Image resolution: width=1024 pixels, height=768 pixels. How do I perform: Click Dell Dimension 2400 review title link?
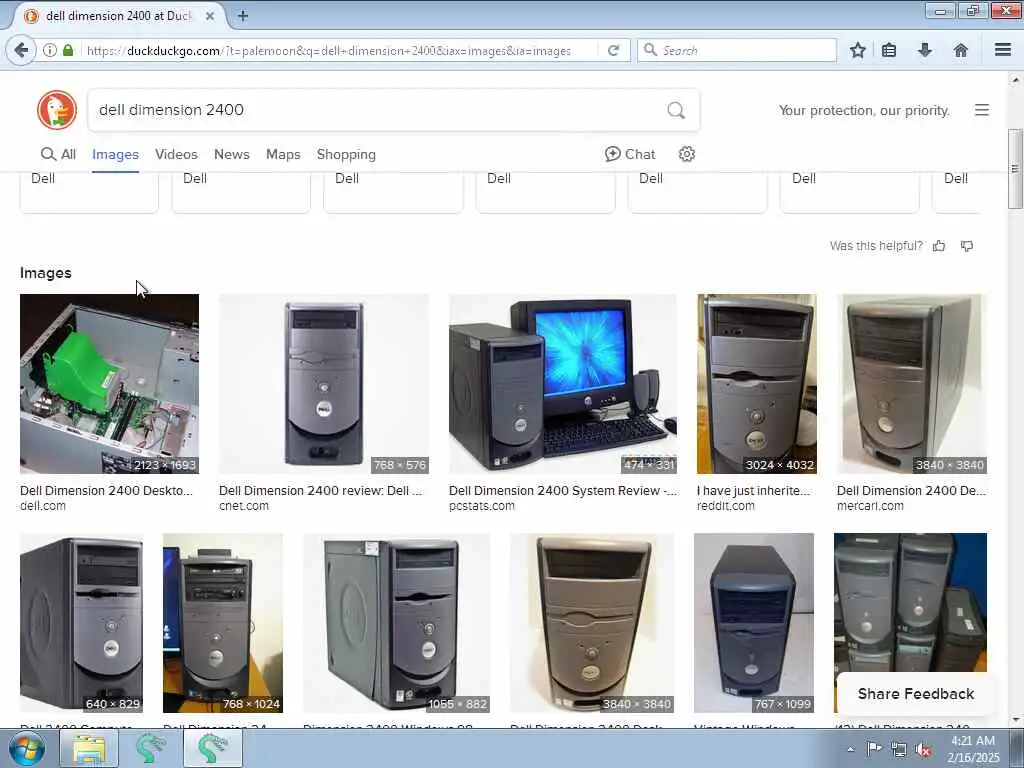click(x=321, y=490)
